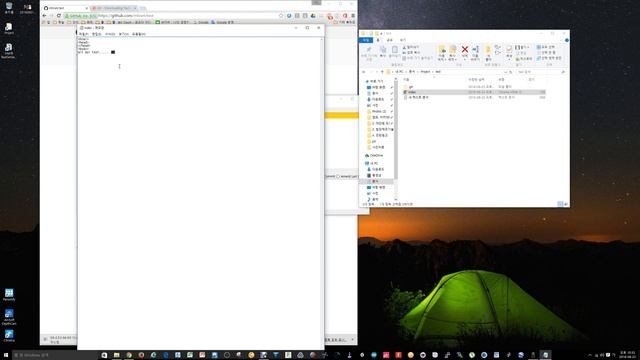Switch Explorer to large icons view
Viewport: 640px width, 360px height.
[x=566, y=204]
